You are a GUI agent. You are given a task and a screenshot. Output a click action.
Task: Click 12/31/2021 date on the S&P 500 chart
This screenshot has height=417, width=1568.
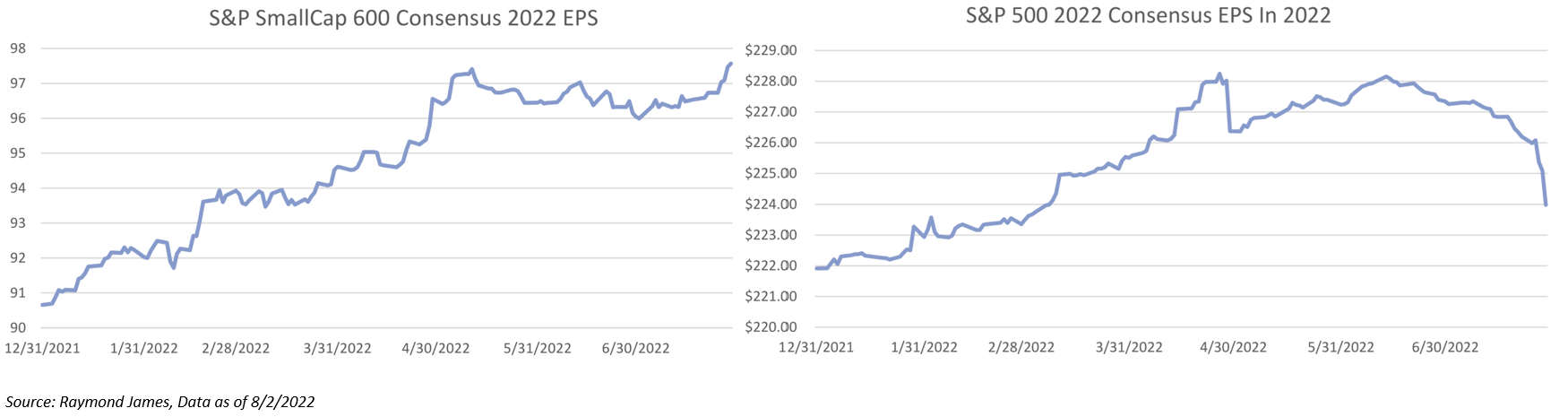click(x=815, y=347)
